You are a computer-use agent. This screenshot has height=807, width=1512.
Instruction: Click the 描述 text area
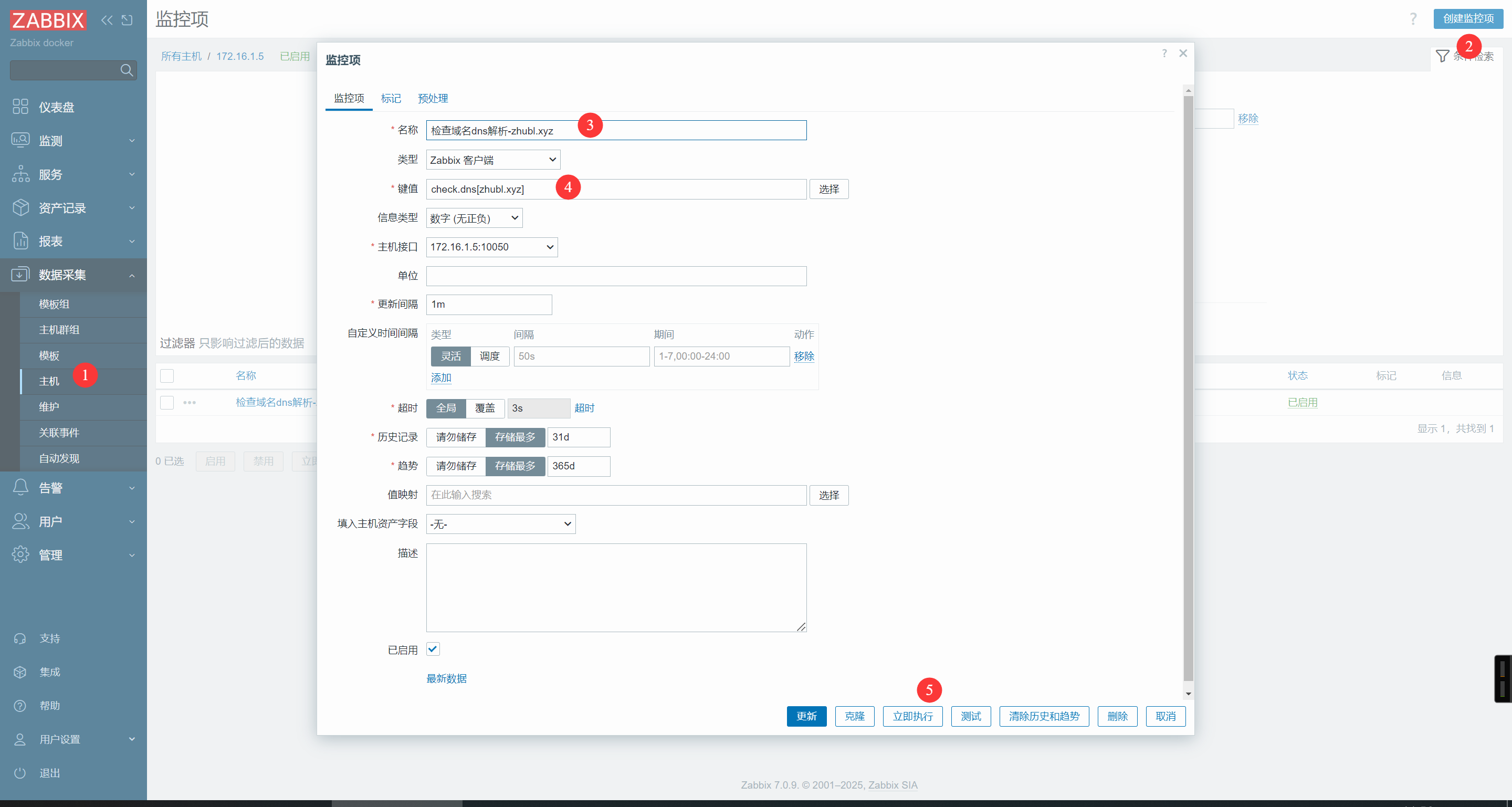616,588
